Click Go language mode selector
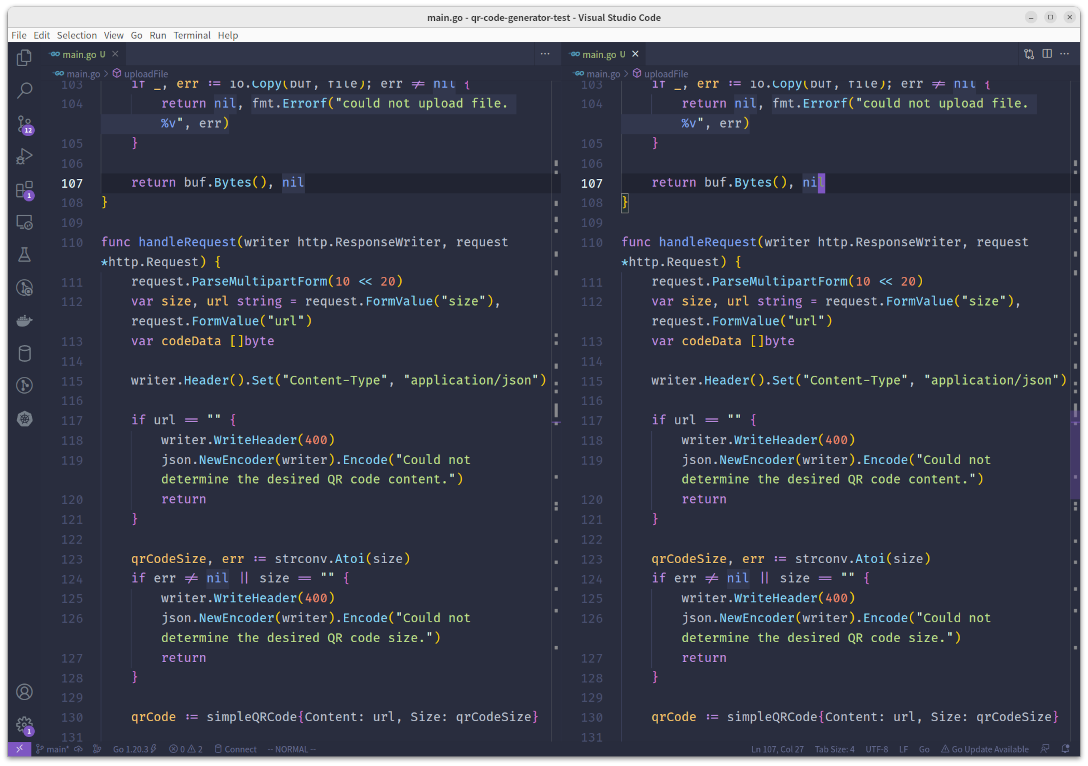This screenshot has height=766, width=1088. pyautogui.click(x=924, y=749)
